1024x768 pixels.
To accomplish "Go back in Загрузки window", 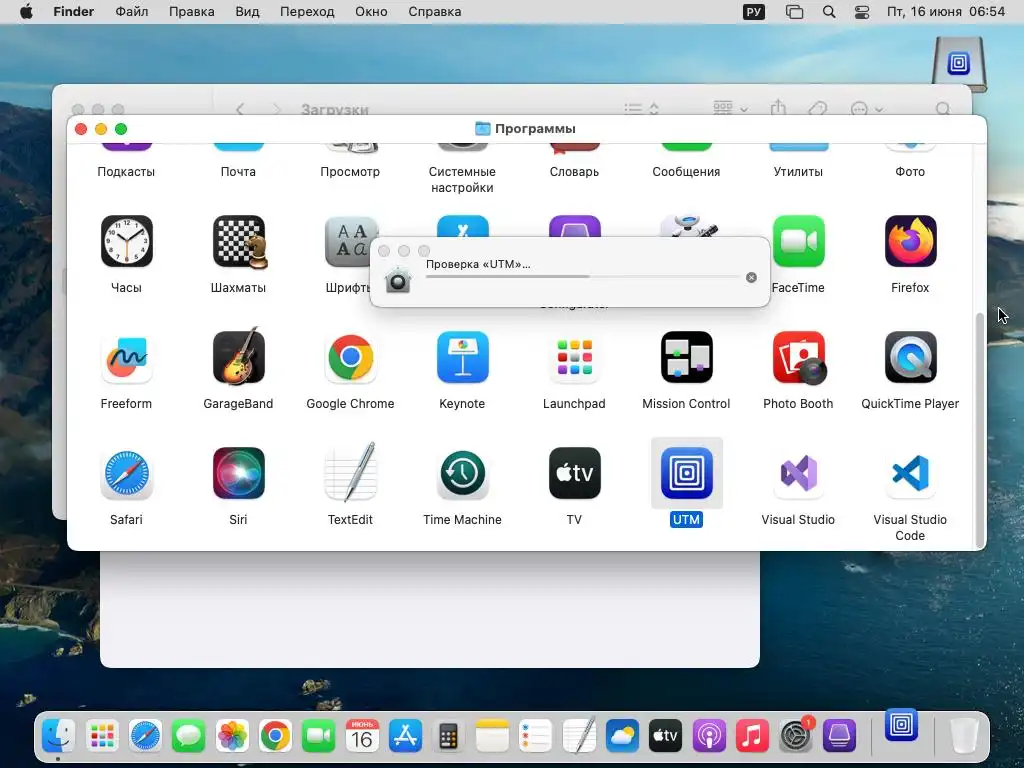I will [240, 108].
